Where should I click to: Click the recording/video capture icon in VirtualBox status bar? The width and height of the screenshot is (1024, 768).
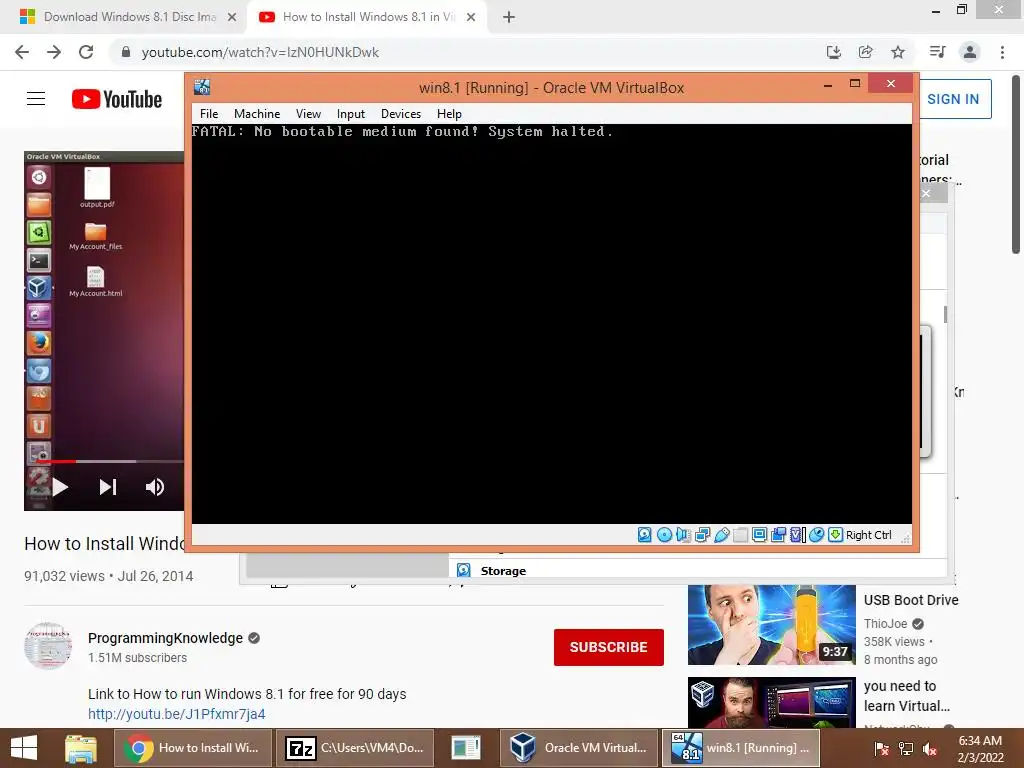point(778,535)
